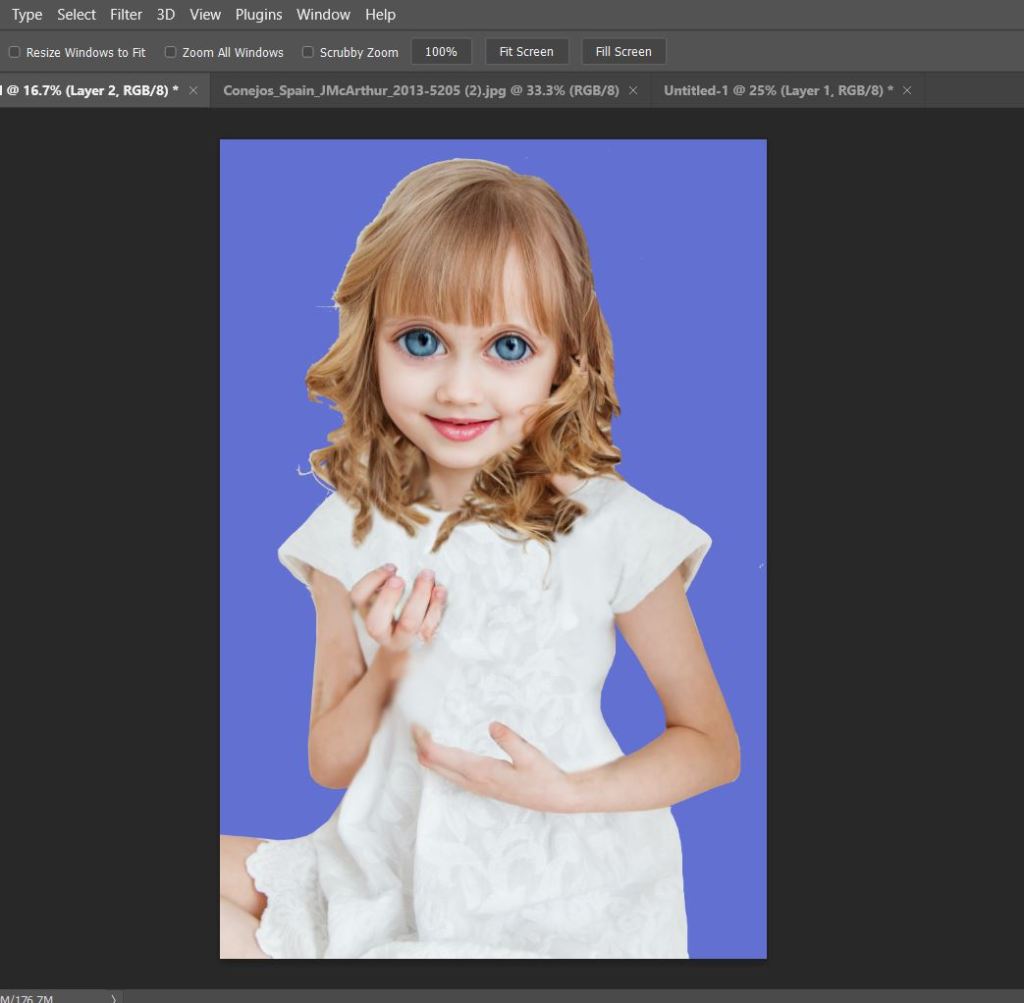Switch to the Conejos_Spain_JMcArthur document tab
The width and height of the screenshot is (1024, 1003).
(420, 90)
